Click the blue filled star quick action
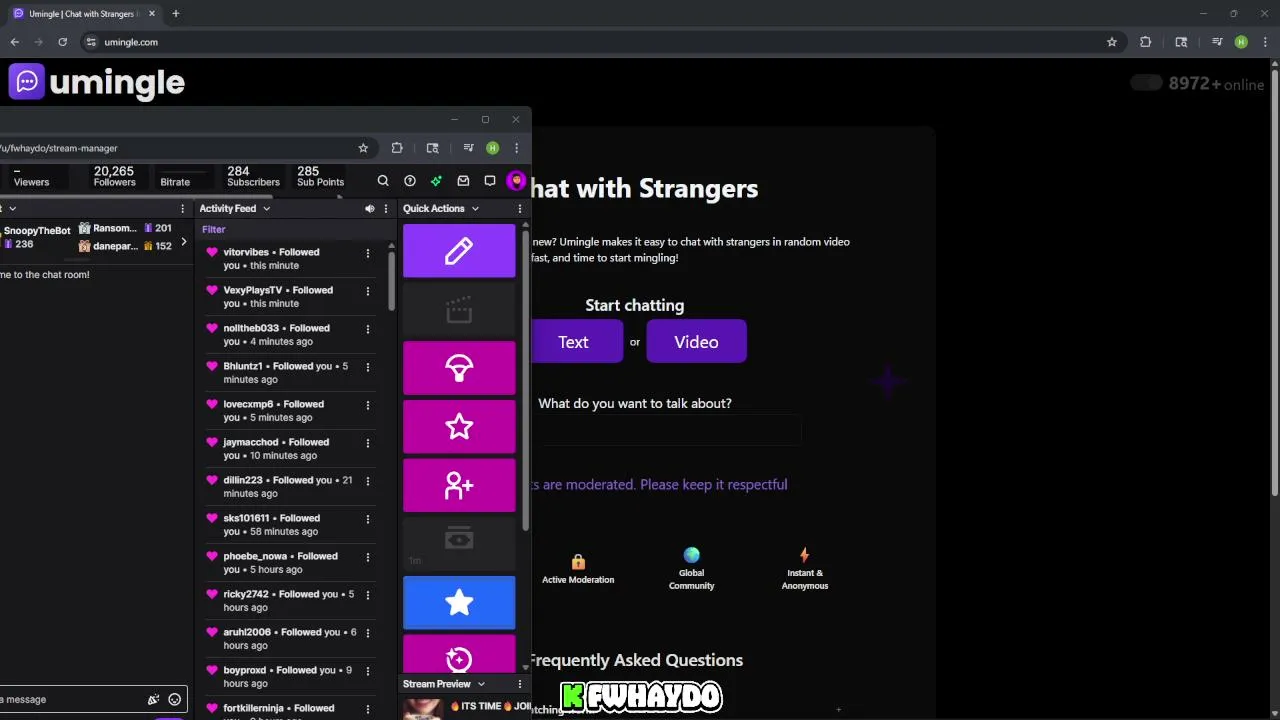This screenshot has height=720, width=1280. pyautogui.click(x=459, y=603)
